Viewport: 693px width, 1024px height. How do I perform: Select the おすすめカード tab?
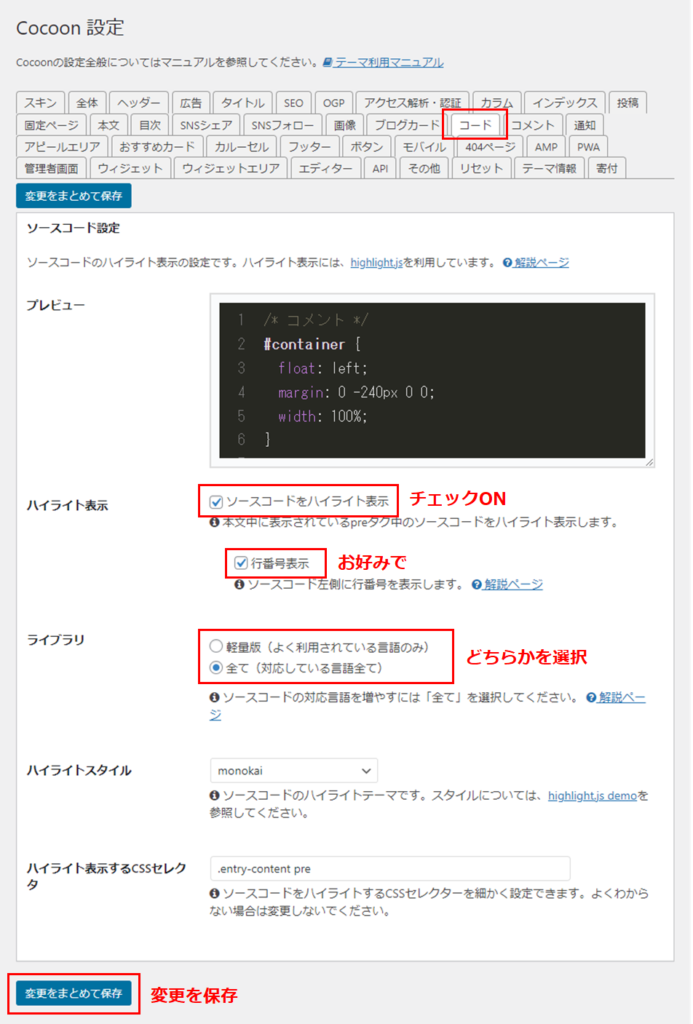click(157, 147)
